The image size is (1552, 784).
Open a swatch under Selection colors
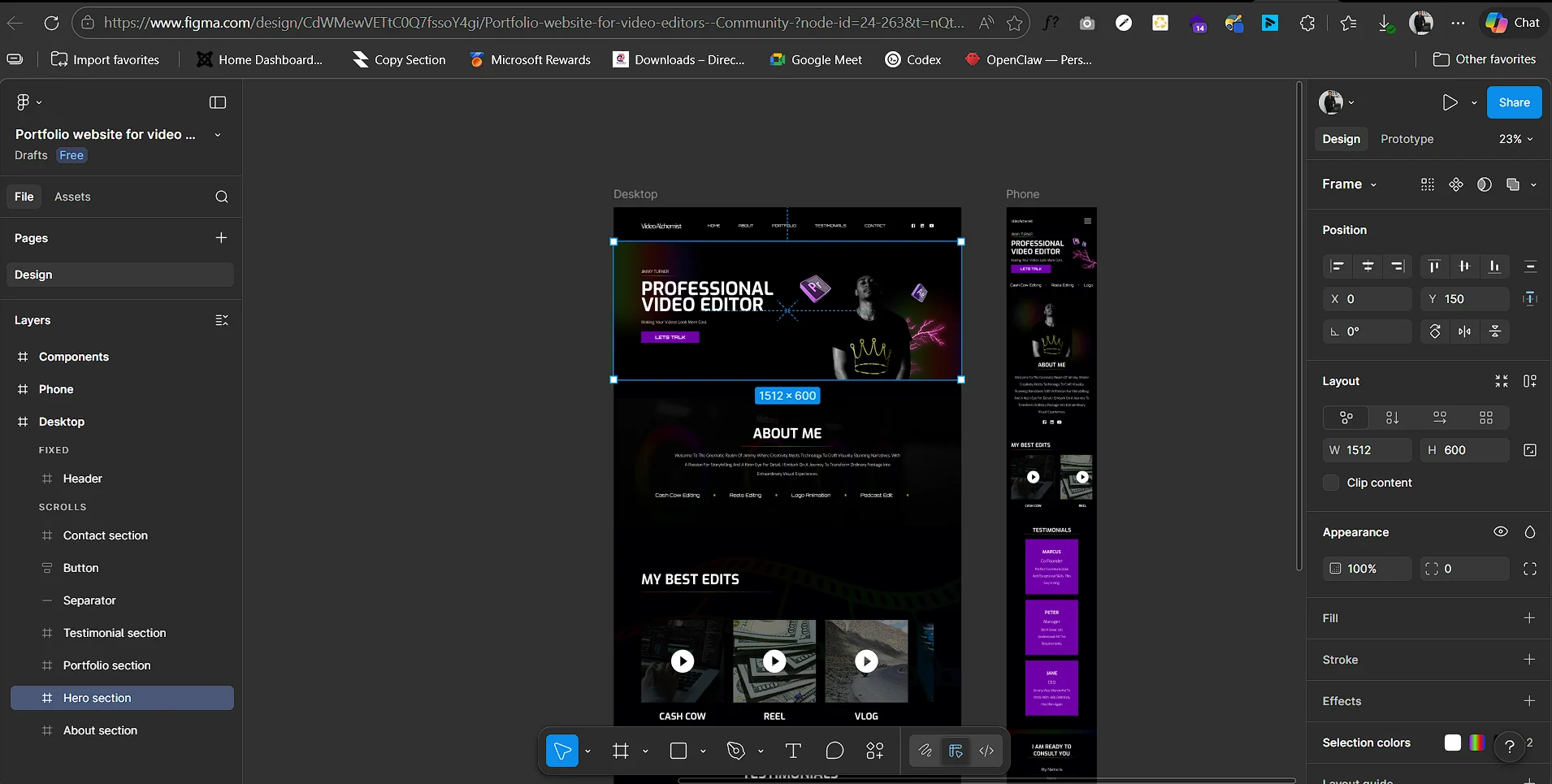point(1451,743)
